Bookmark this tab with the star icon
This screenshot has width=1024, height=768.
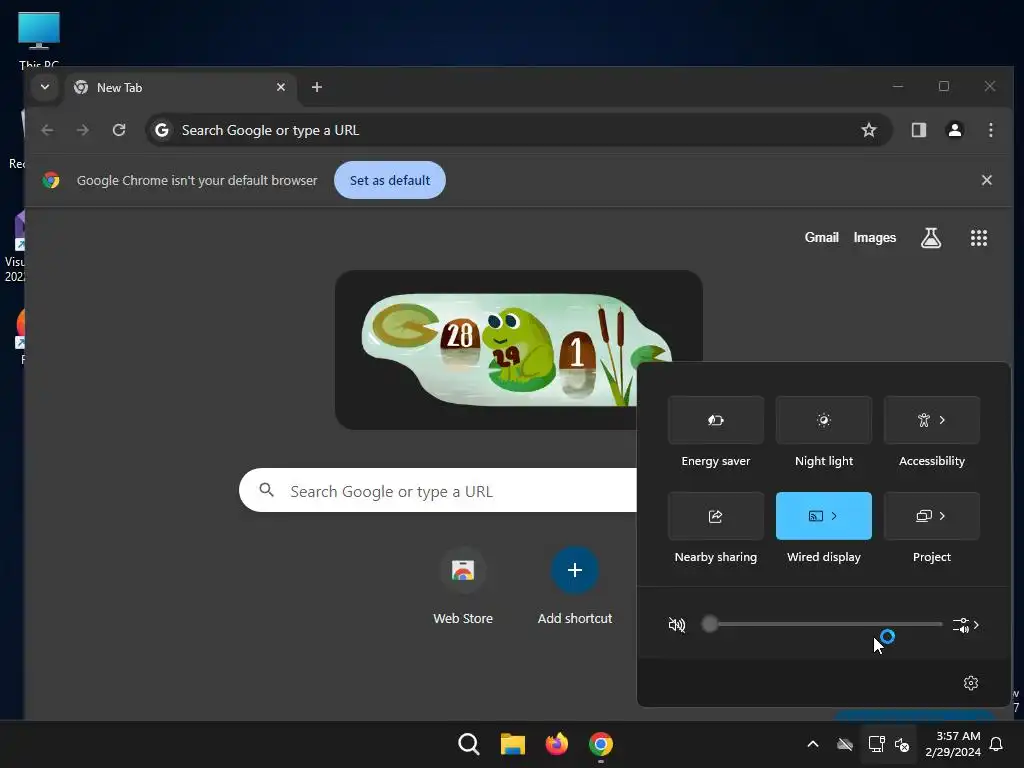pyautogui.click(x=869, y=130)
